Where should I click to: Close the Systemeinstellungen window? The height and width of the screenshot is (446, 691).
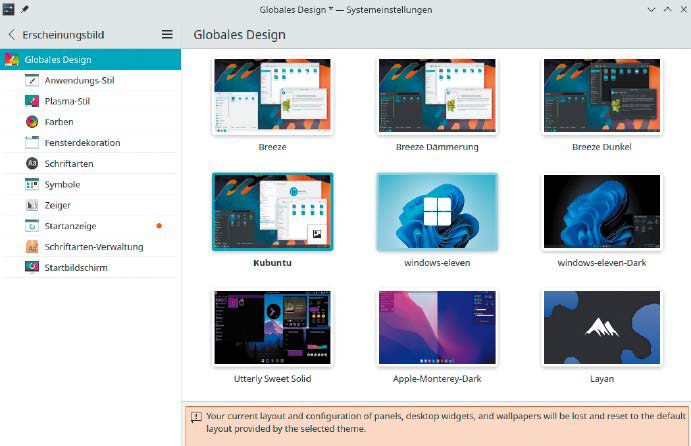point(684,9)
